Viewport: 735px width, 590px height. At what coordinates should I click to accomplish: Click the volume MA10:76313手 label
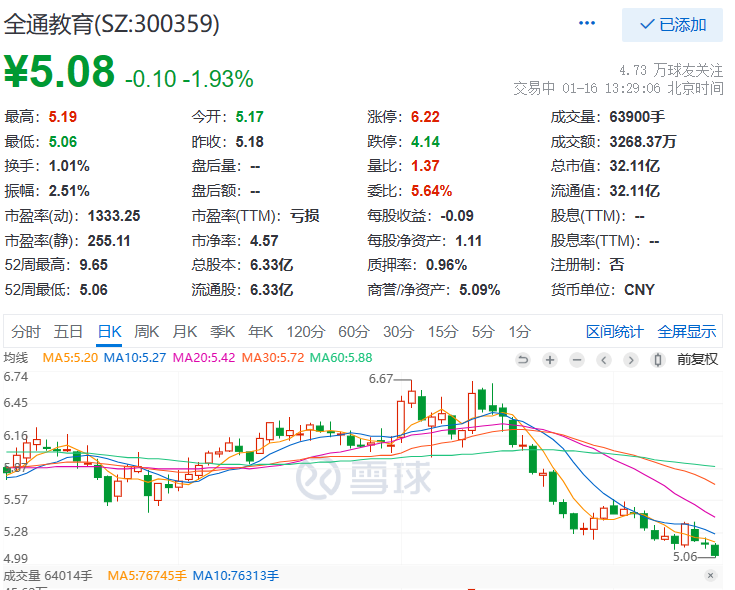[236, 575]
